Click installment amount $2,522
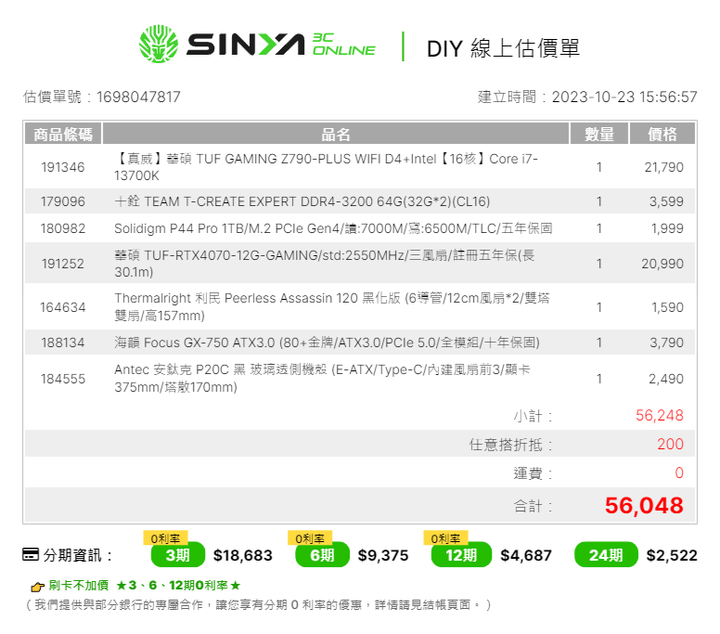This screenshot has height=634, width=720. (x=672, y=555)
